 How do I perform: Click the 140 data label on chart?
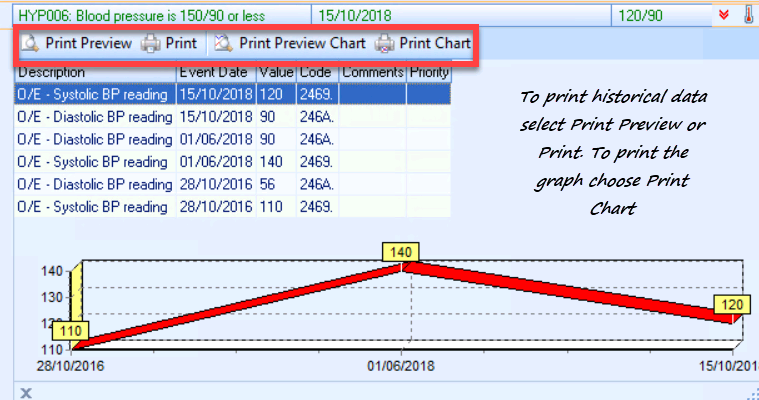pyautogui.click(x=402, y=251)
